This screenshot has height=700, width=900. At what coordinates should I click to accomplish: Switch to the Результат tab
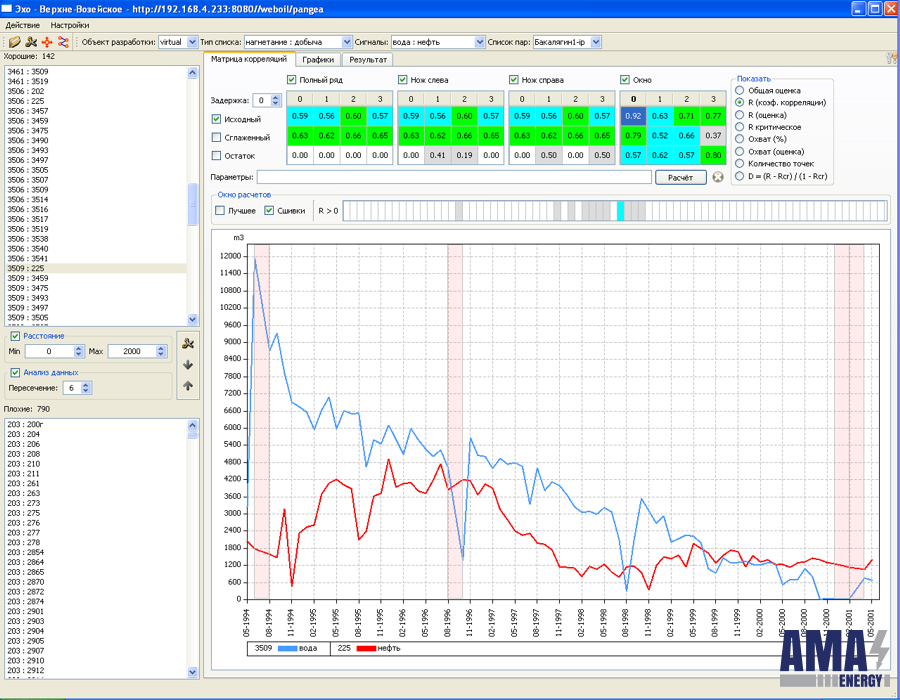coord(367,59)
